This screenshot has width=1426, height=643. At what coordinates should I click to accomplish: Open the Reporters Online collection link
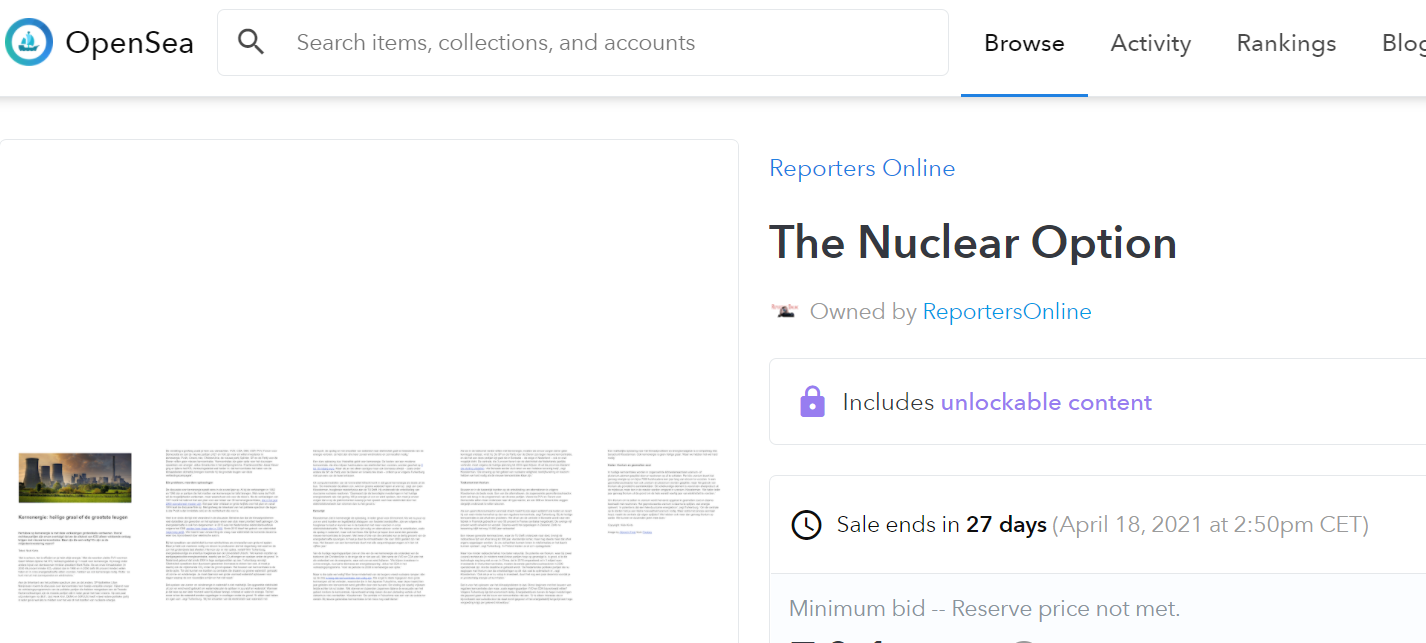coord(861,168)
